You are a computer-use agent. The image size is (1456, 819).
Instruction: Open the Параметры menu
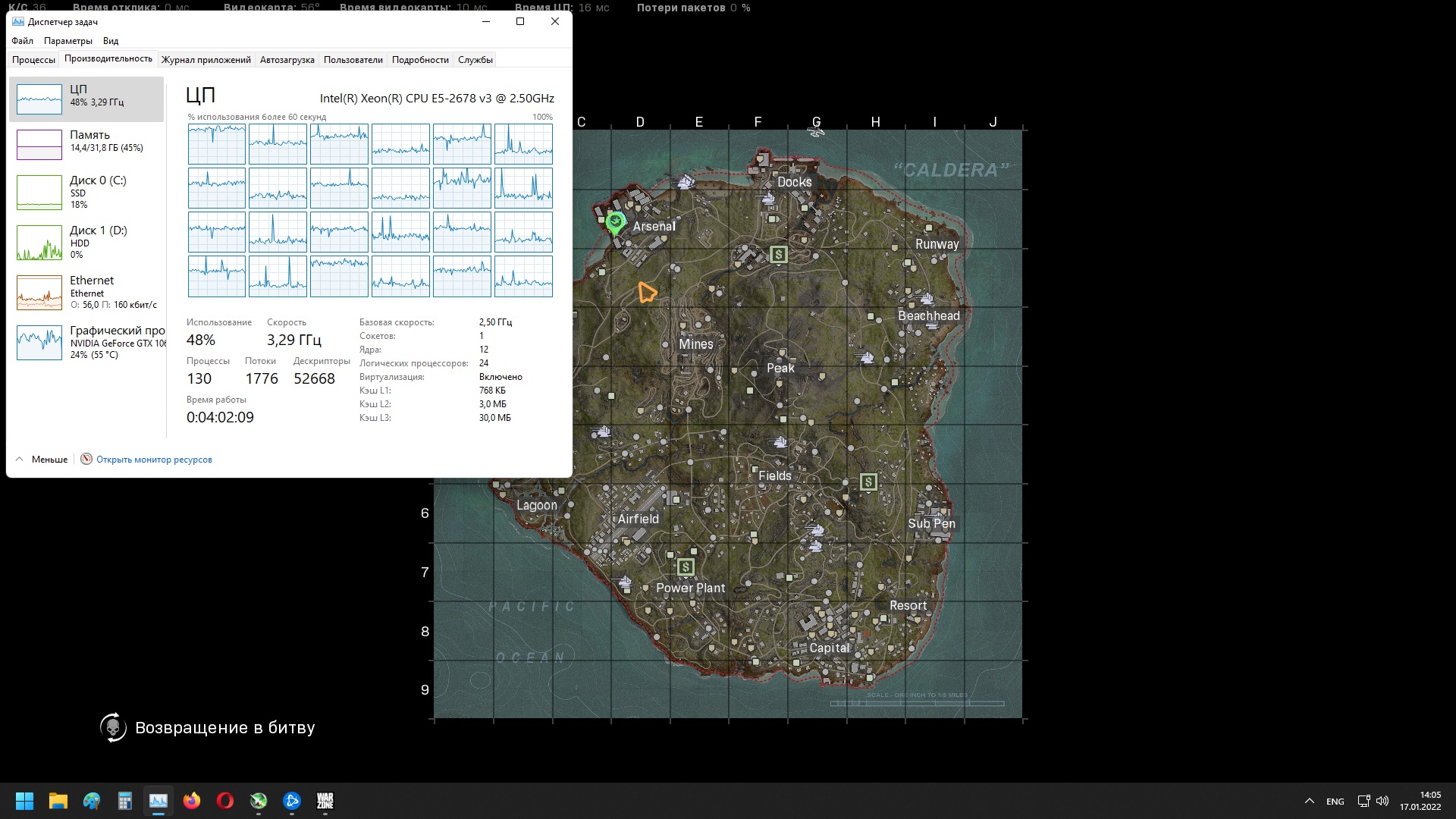pyautogui.click(x=67, y=41)
